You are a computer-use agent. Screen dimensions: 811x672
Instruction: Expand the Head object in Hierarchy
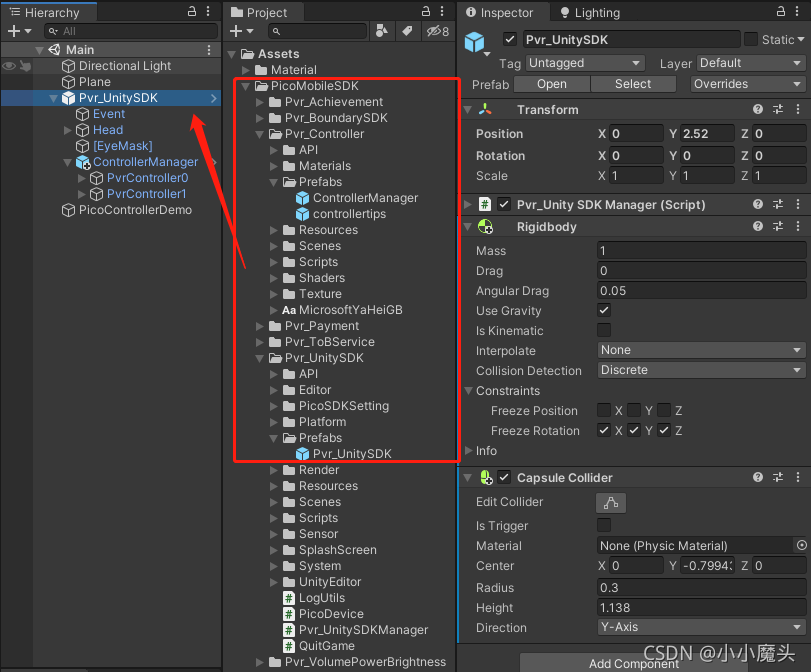(67, 130)
